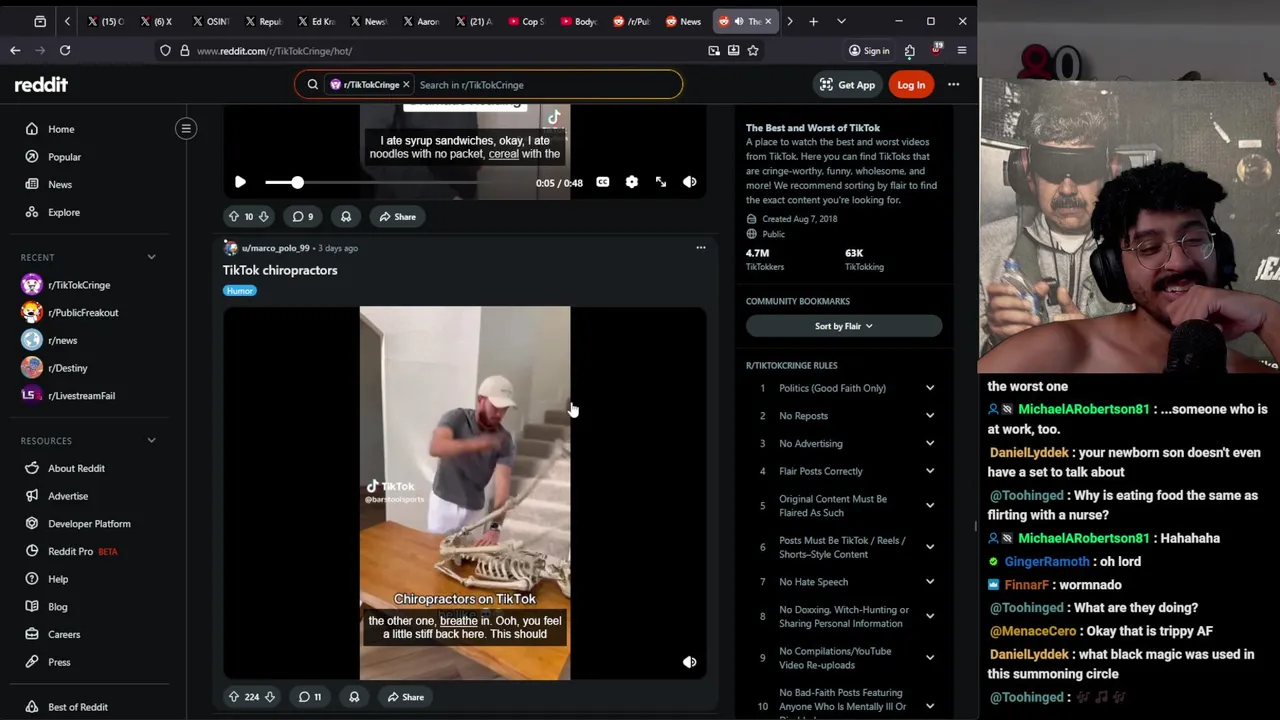Open Firefox hamburger menu
This screenshot has height=720, width=1280.
tap(962, 50)
